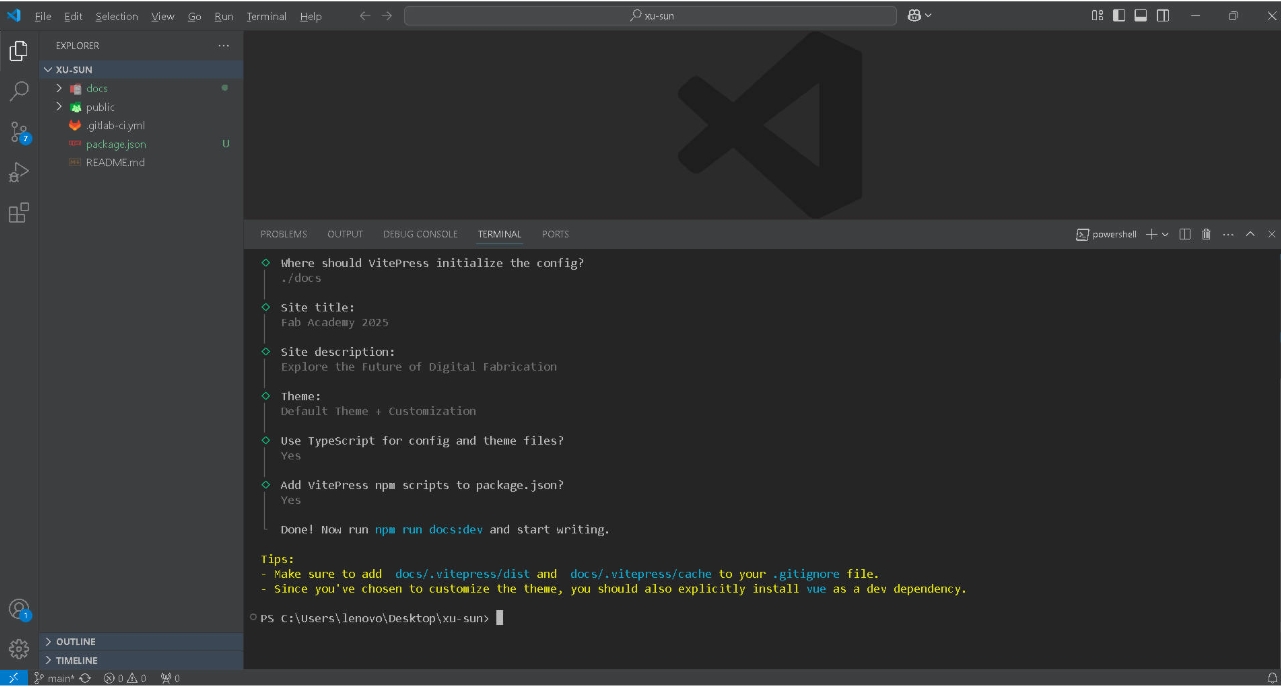1281x689 pixels.
Task: Open the Terminal menu
Action: tap(267, 16)
